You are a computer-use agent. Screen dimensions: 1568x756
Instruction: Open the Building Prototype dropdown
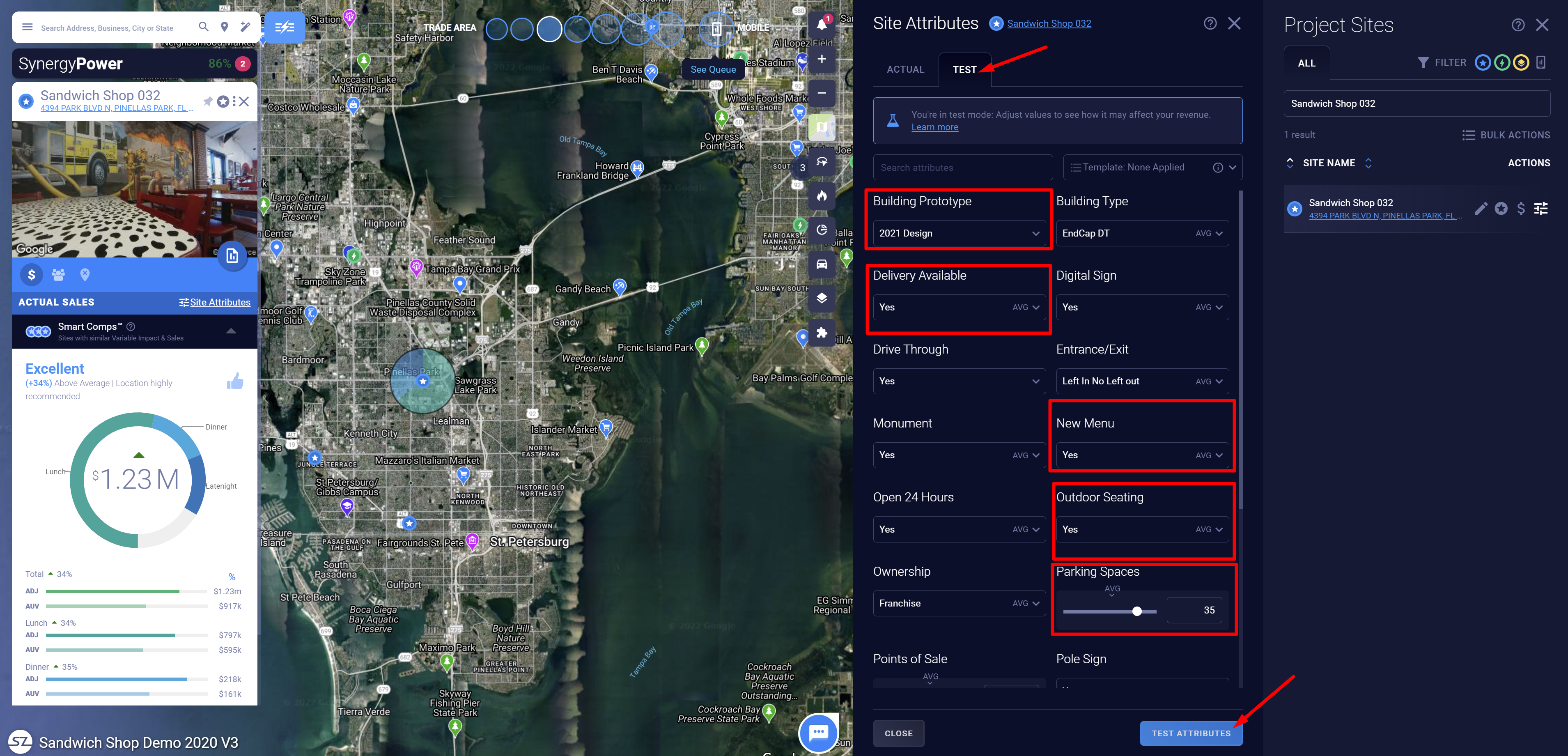[x=959, y=233]
